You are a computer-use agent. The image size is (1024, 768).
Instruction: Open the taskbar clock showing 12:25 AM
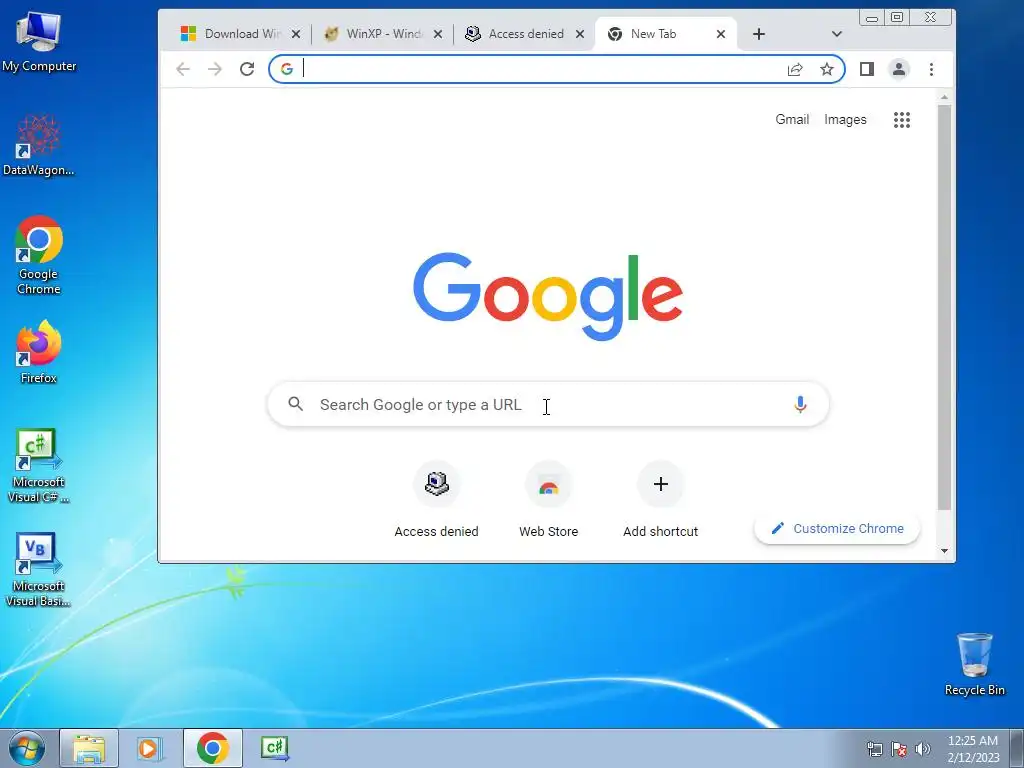(x=973, y=748)
